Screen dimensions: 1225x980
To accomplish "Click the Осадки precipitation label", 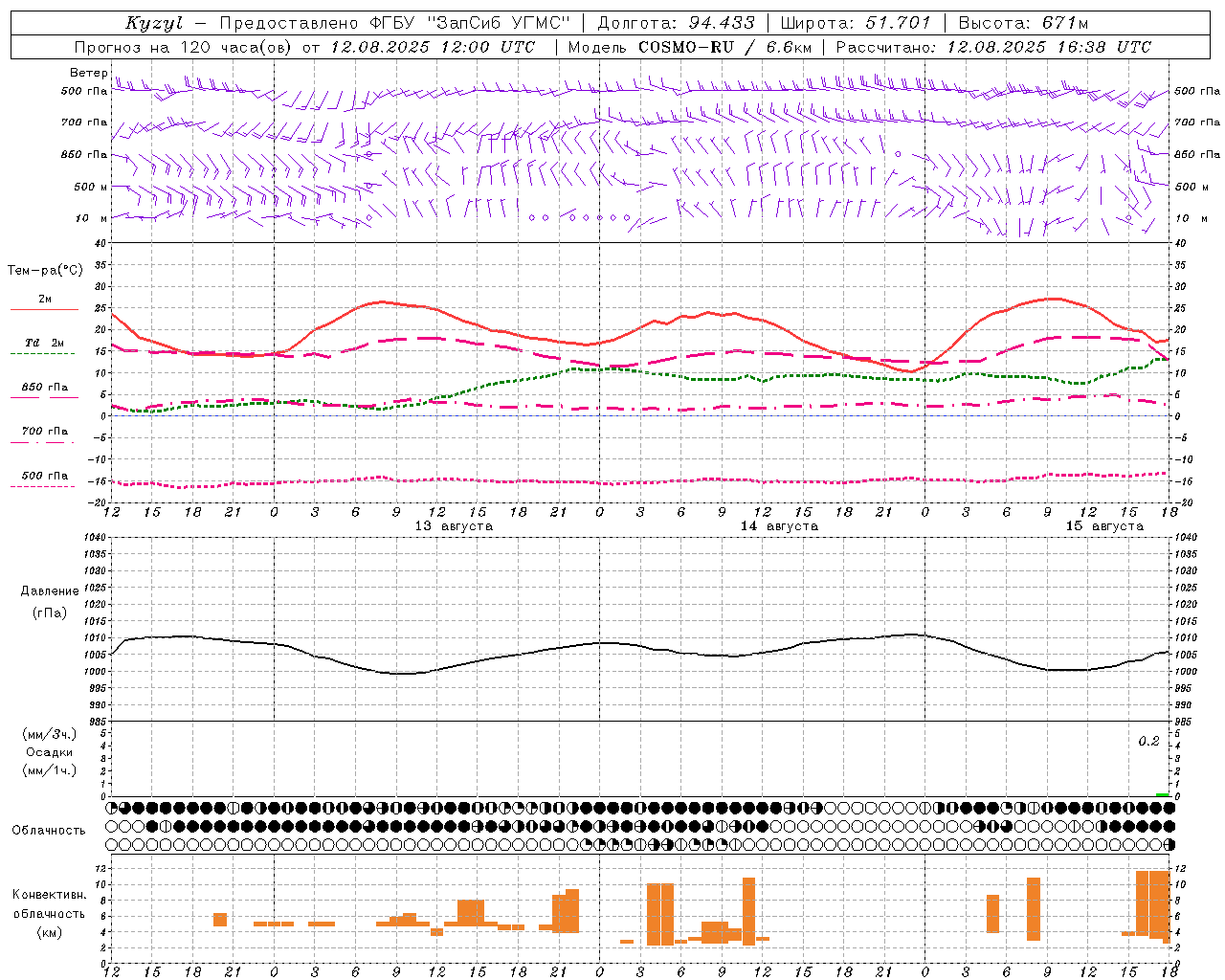I will 50,752.
